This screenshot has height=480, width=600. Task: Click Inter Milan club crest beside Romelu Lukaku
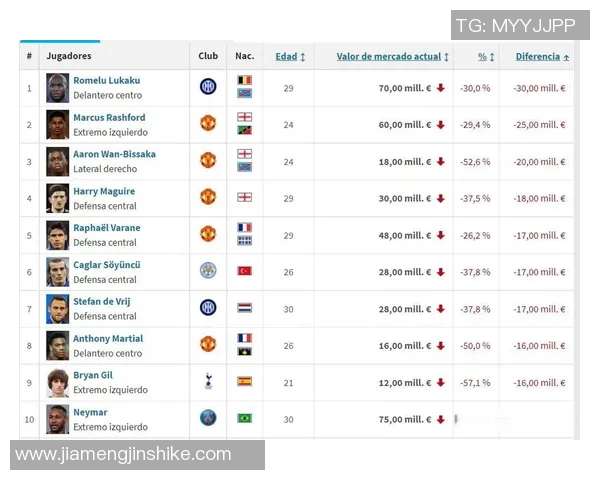coord(208,87)
